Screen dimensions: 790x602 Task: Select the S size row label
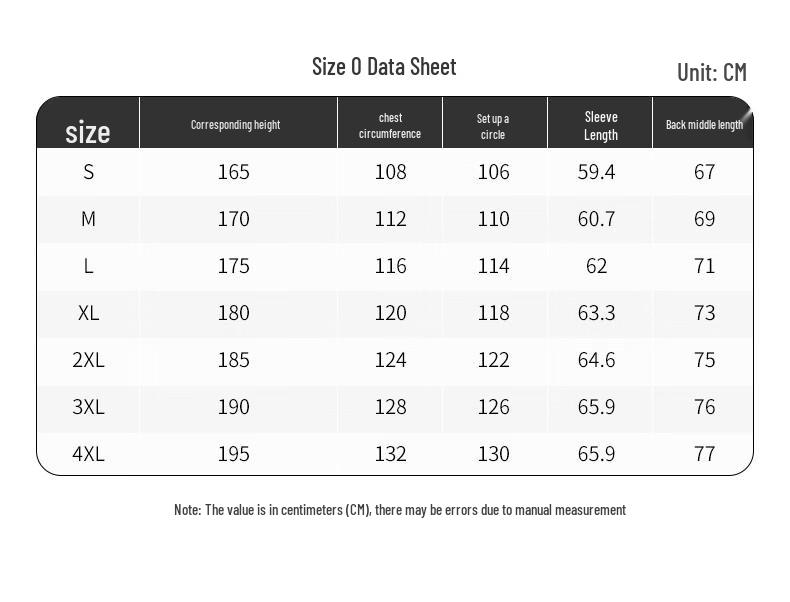tap(88, 172)
